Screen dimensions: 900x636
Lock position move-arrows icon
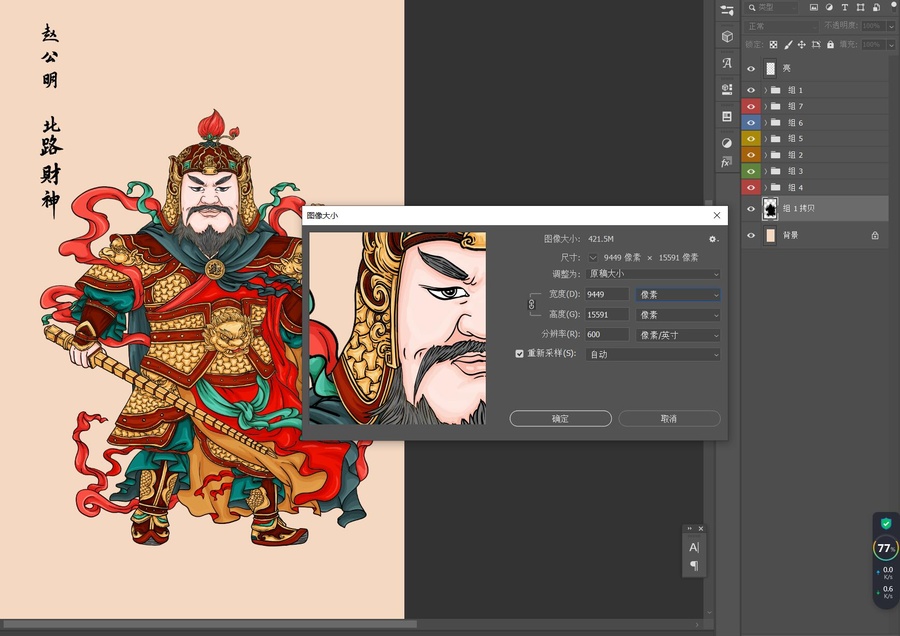coord(802,44)
